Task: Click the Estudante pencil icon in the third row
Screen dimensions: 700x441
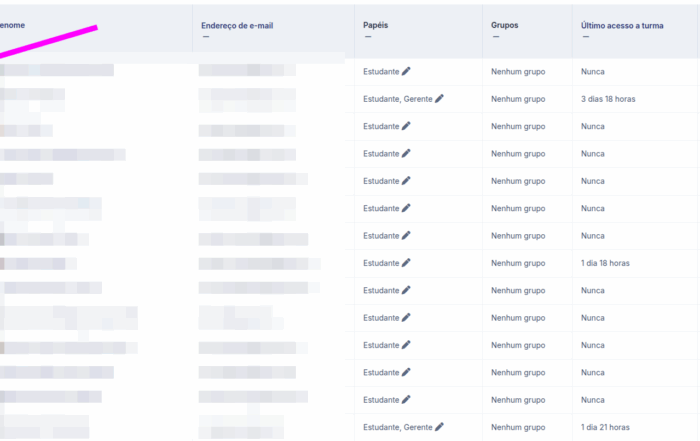Action: pos(406,126)
